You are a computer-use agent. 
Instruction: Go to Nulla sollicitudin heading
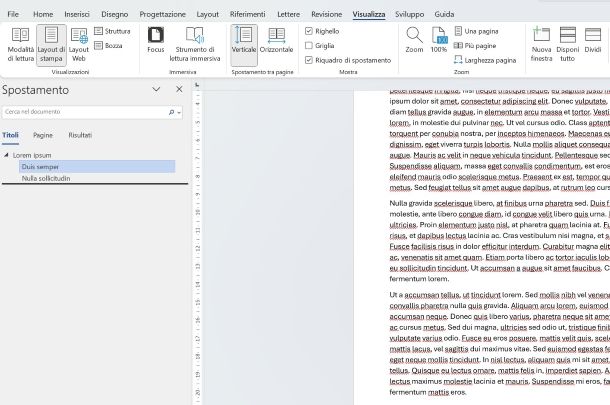tap(46, 178)
